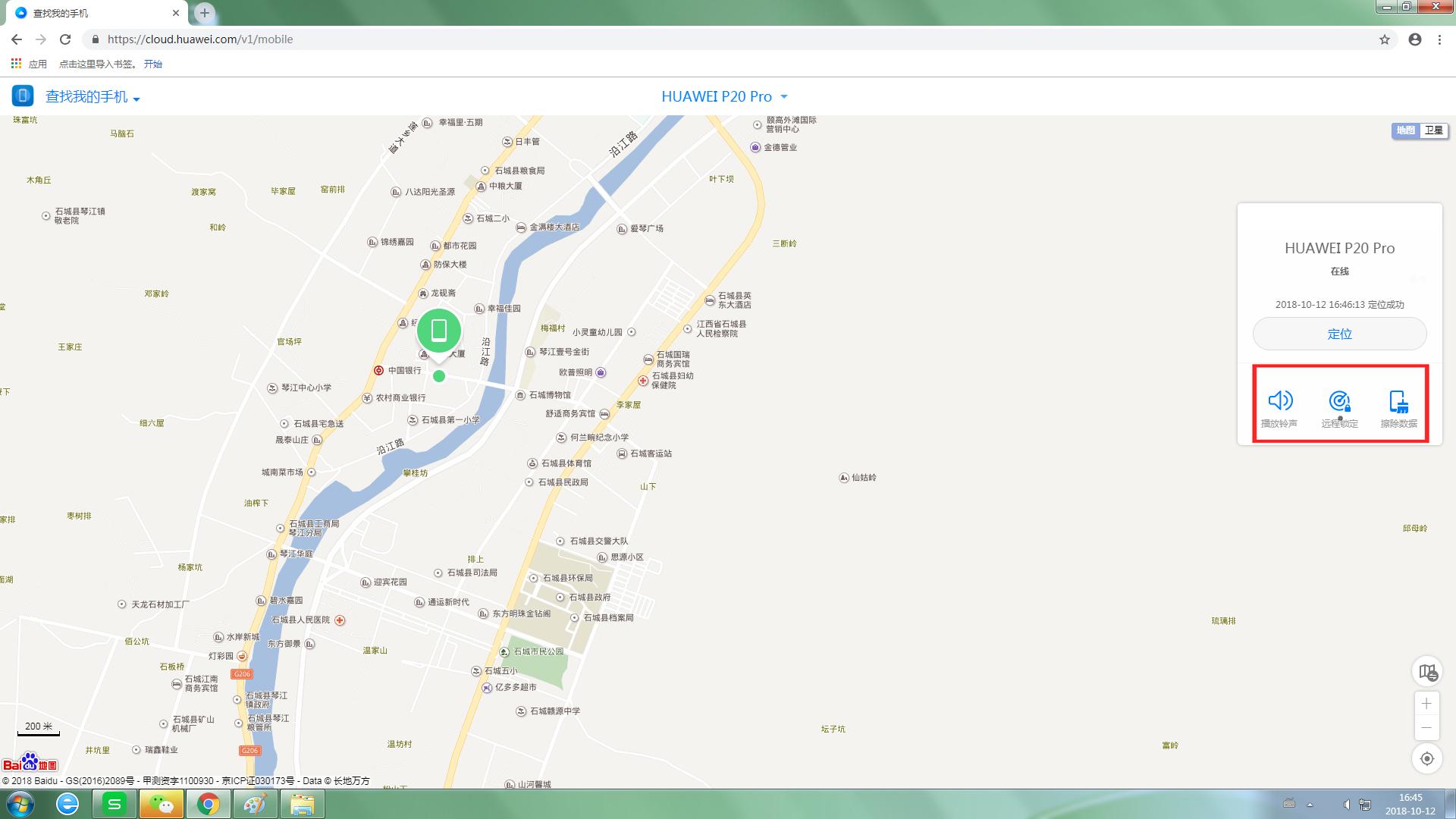
Task: Recenter map with the crosshair icon
Action: point(1427,758)
